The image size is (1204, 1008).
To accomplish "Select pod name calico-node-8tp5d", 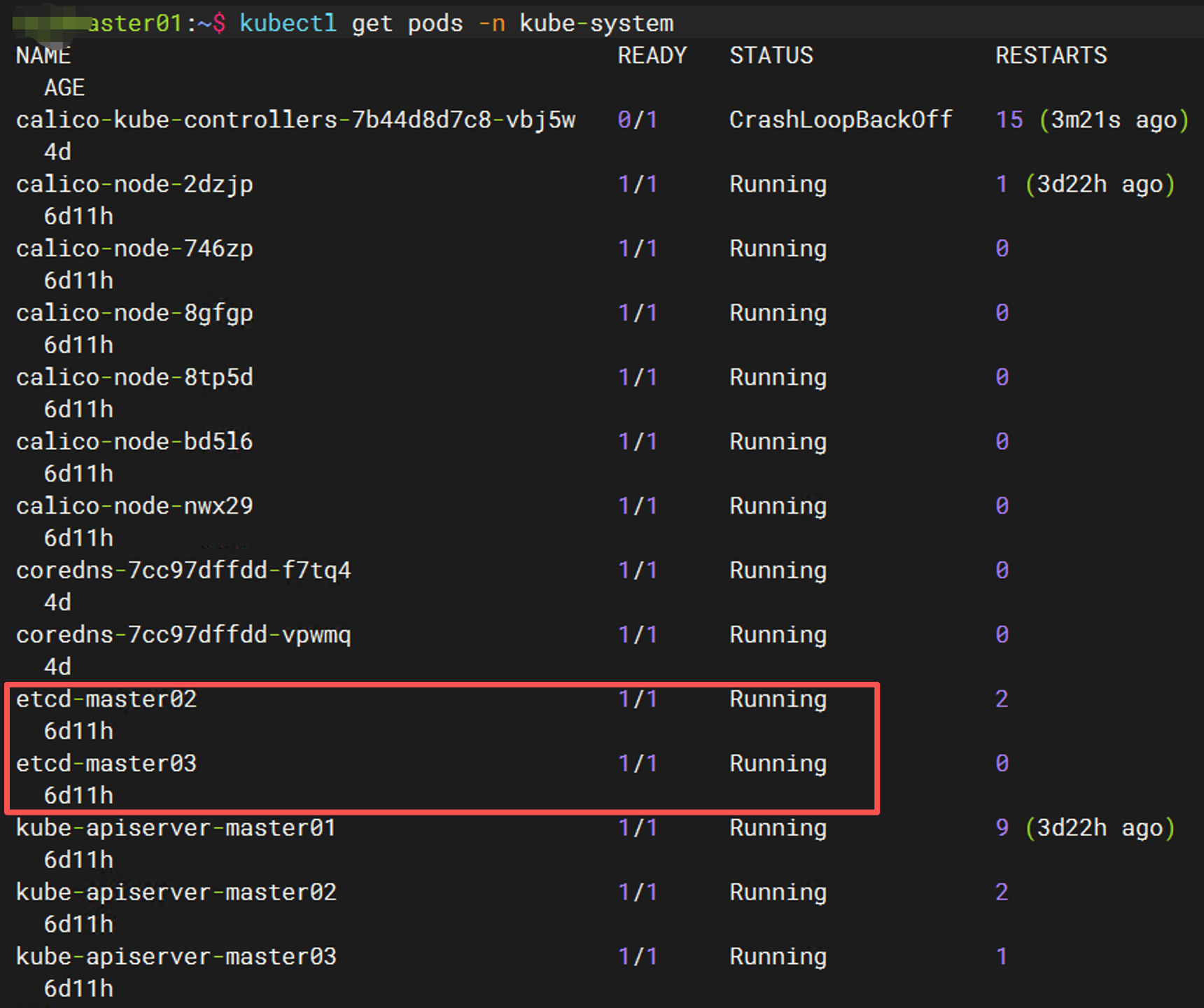I will point(134,377).
